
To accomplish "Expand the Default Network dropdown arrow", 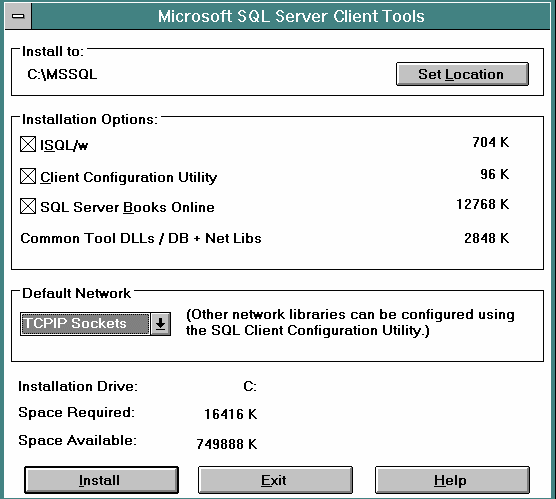I will (161, 324).
